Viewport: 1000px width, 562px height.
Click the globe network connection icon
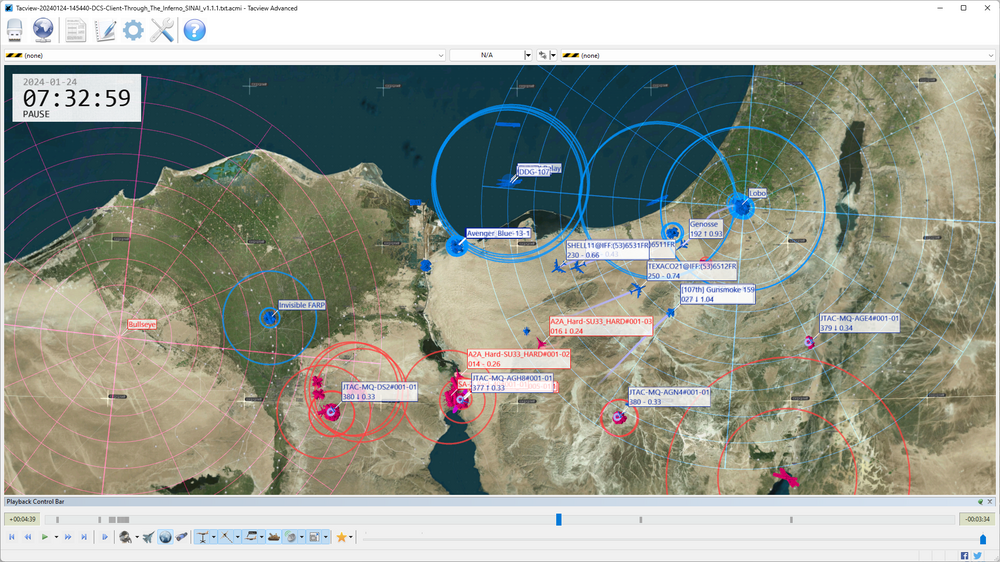43,30
